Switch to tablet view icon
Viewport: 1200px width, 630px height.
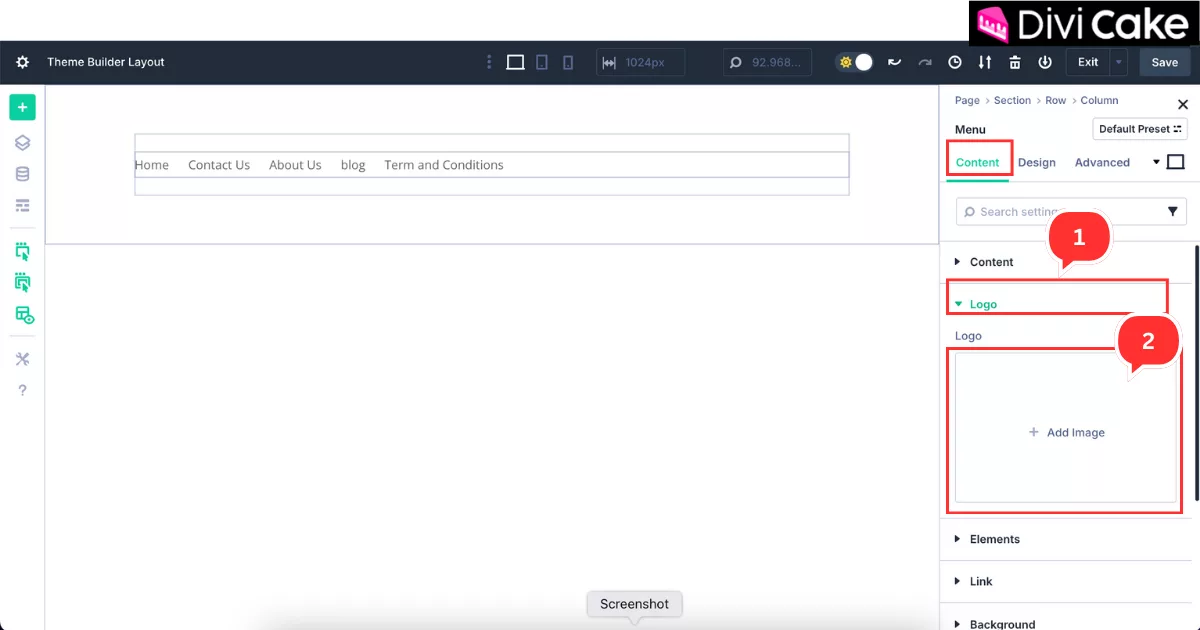[542, 62]
